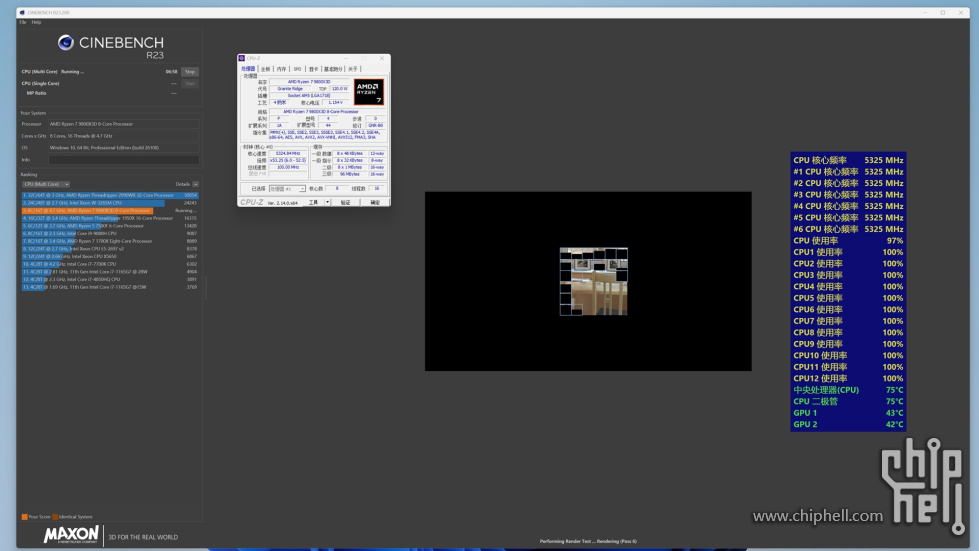Click the '#1 CPU 核心频率 5325 MHz' overlay row
The image size is (979, 551).
848,172
